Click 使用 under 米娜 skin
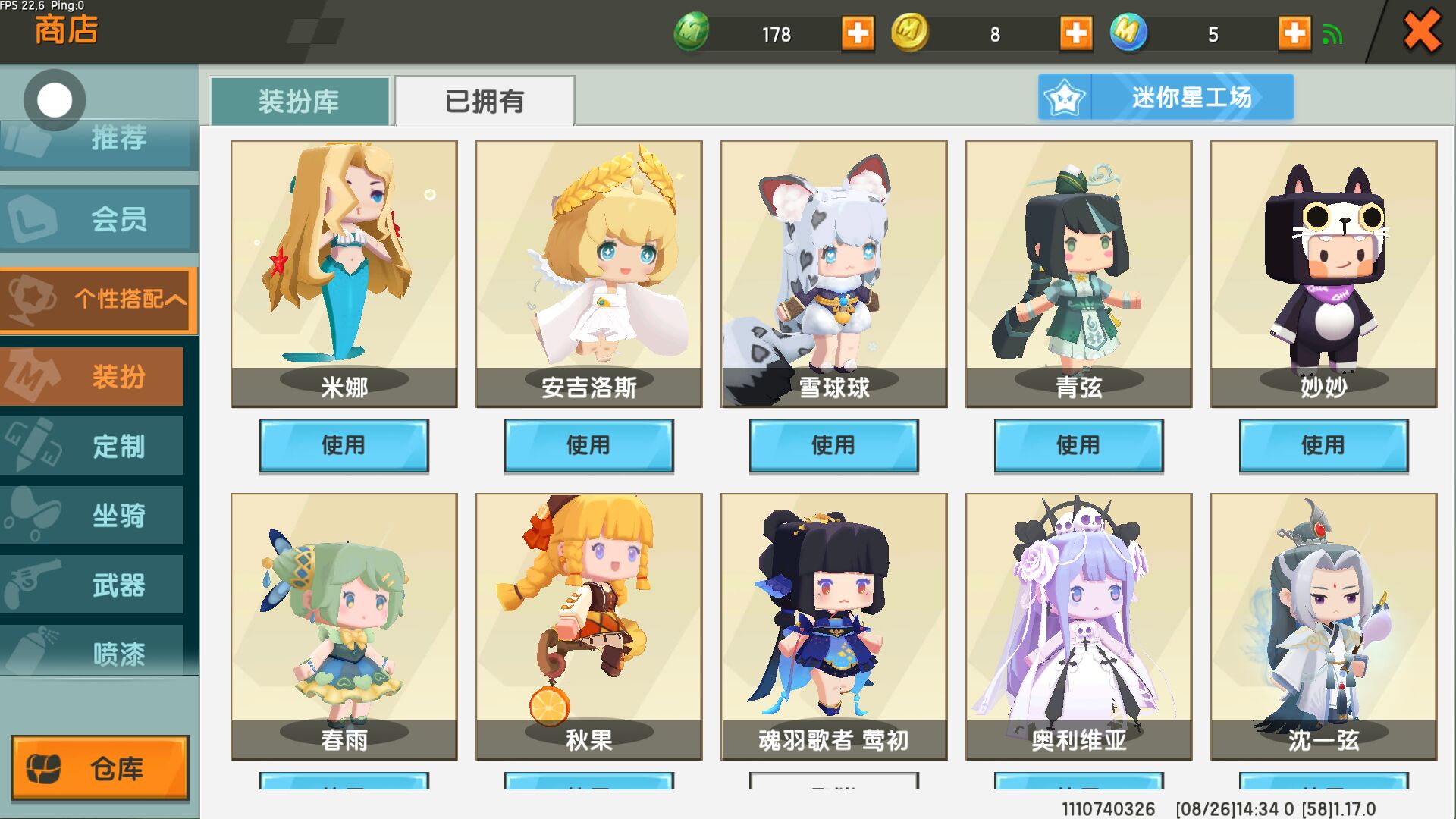This screenshot has height=819, width=1456. [344, 446]
